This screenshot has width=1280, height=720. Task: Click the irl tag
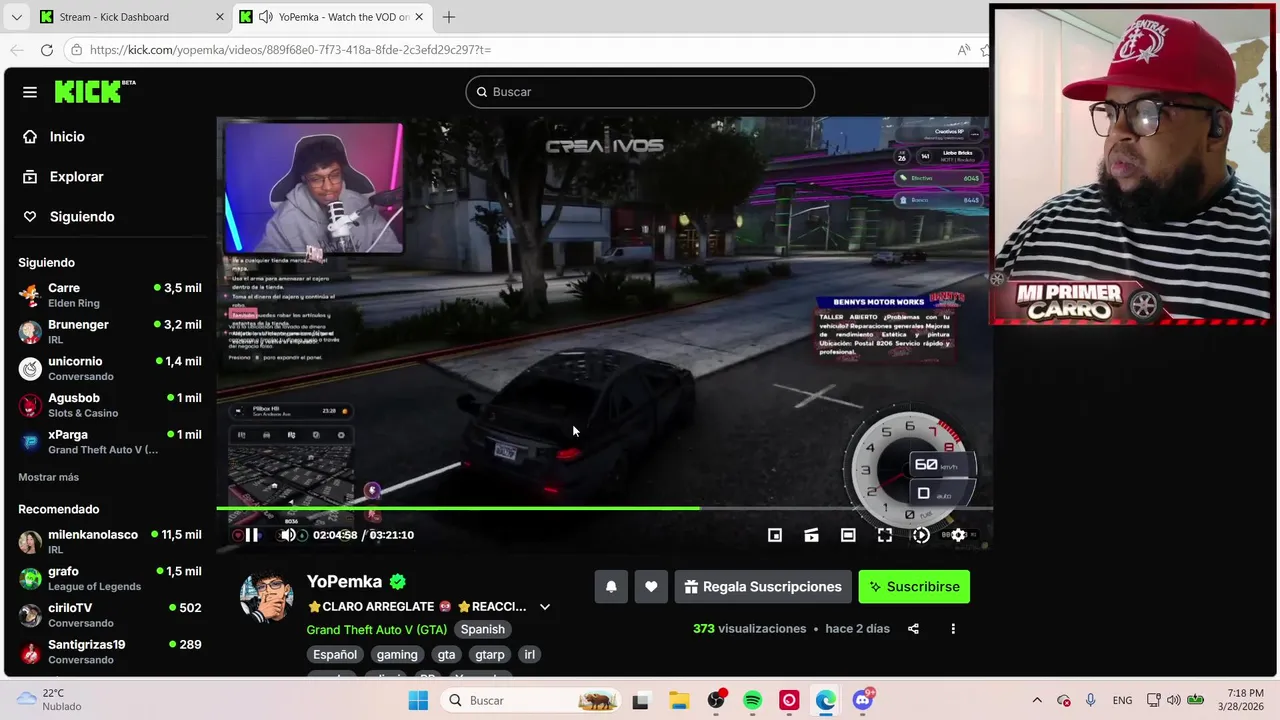[x=530, y=654]
